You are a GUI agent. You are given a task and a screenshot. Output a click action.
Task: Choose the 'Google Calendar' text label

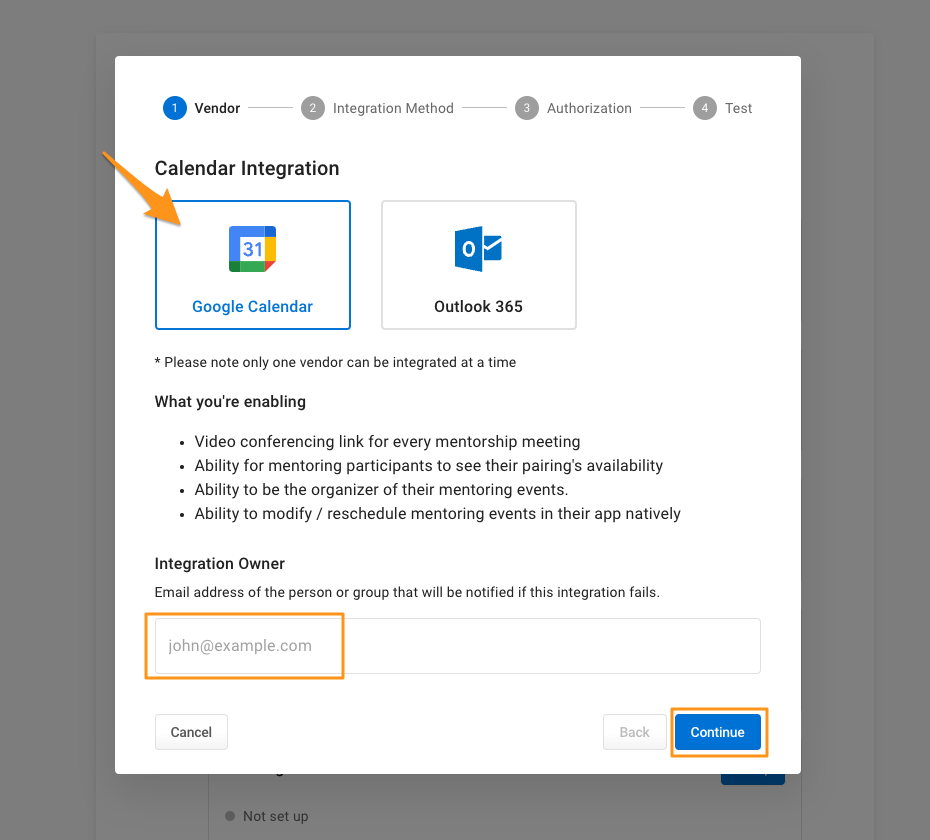[x=252, y=307]
